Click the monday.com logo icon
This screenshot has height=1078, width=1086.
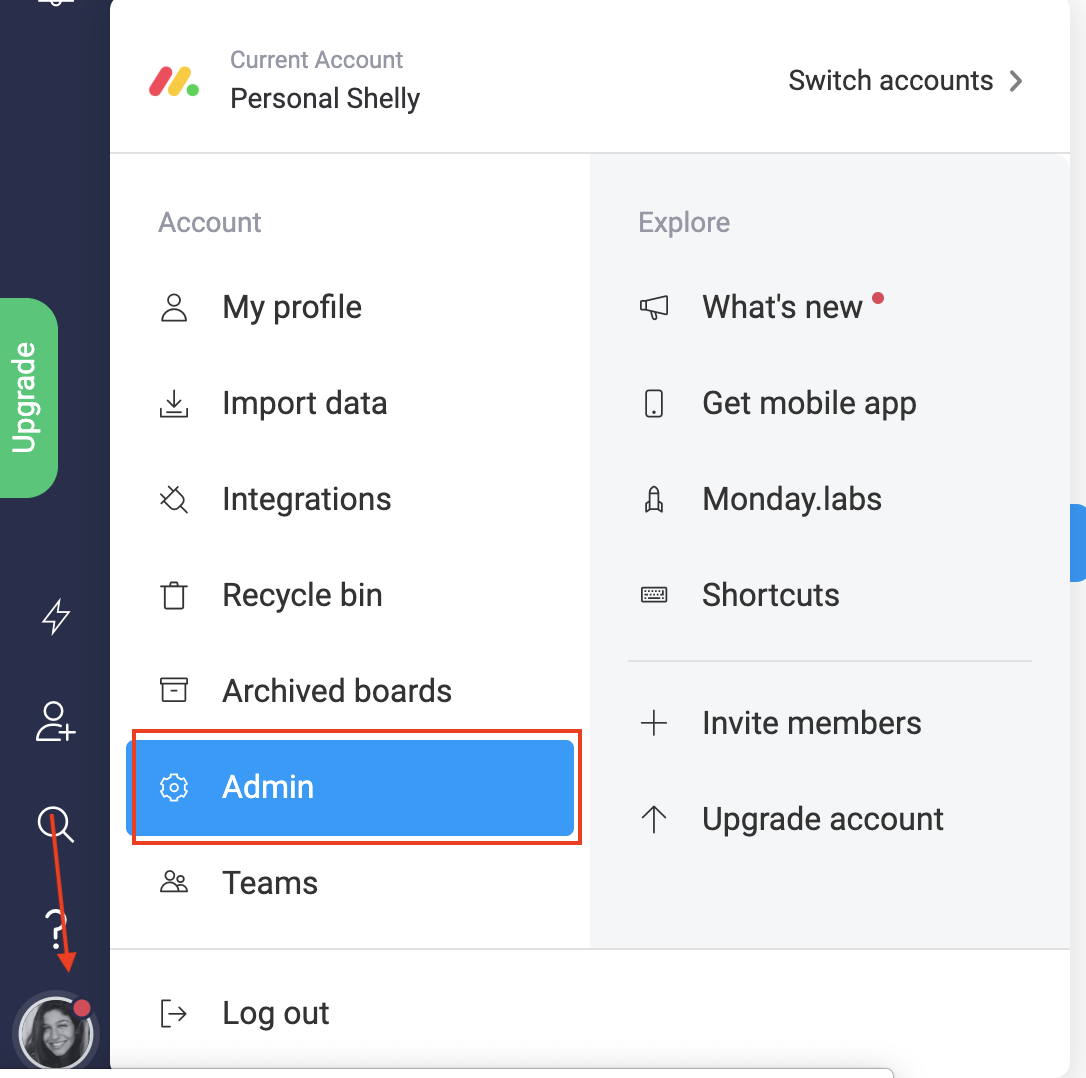click(174, 81)
